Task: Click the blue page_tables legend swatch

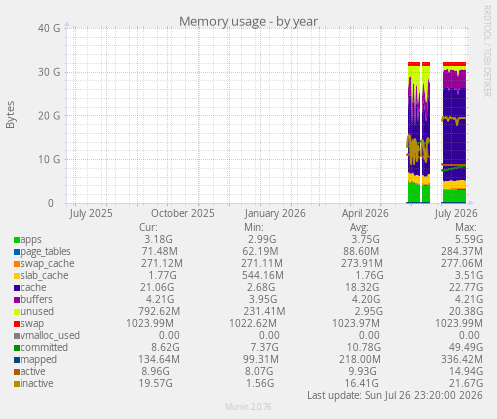Action: click(x=17, y=252)
